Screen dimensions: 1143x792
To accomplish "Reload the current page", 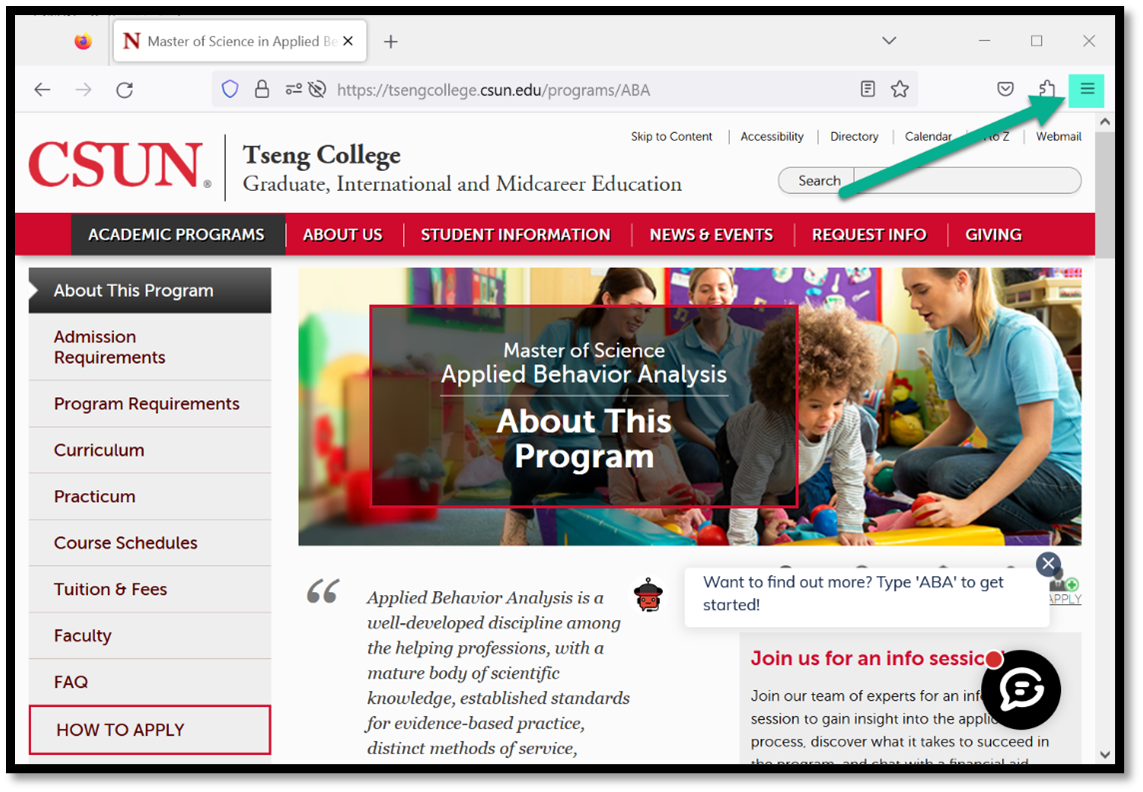I will (x=124, y=90).
